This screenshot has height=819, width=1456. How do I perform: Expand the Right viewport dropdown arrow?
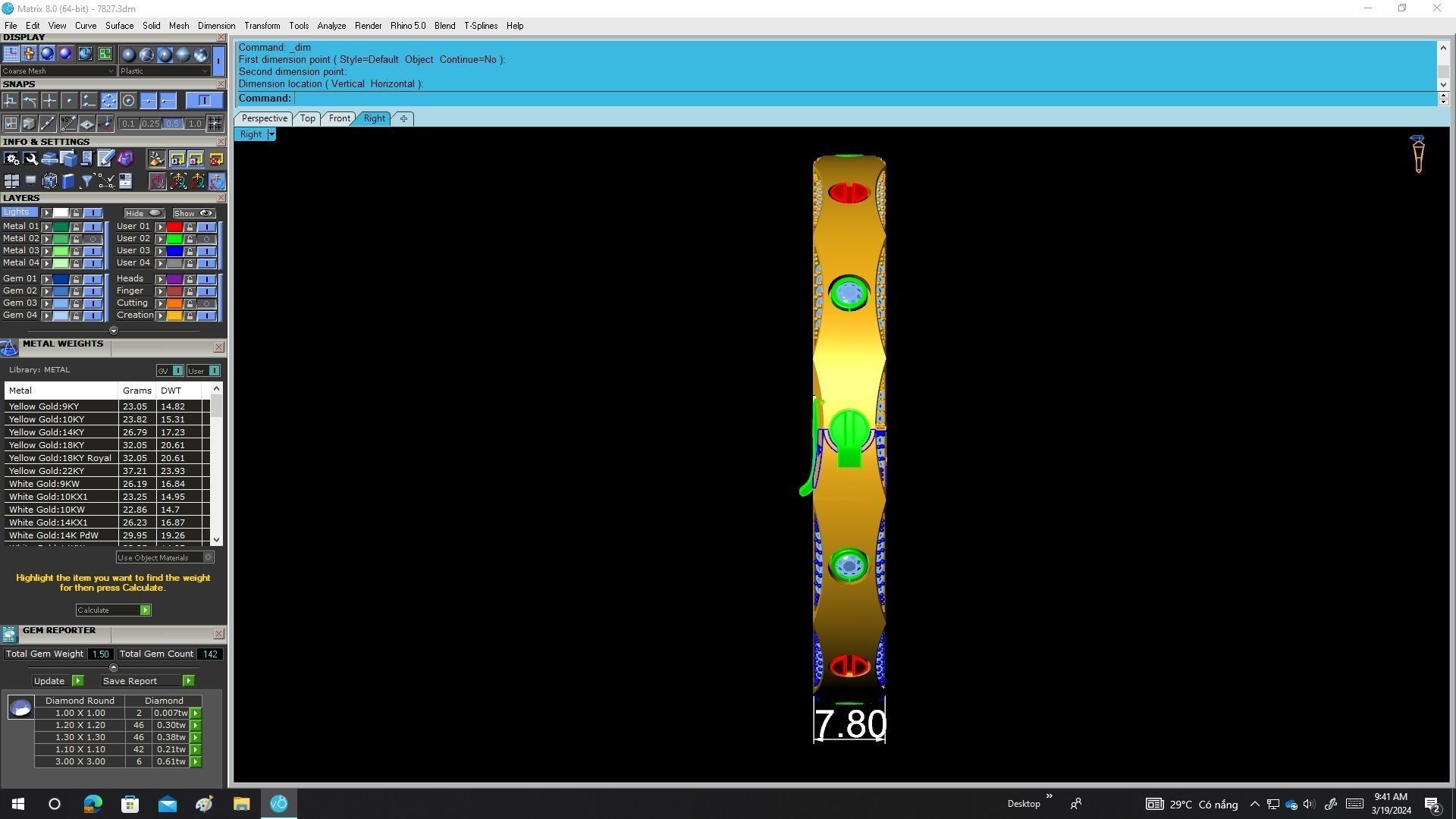pos(271,134)
